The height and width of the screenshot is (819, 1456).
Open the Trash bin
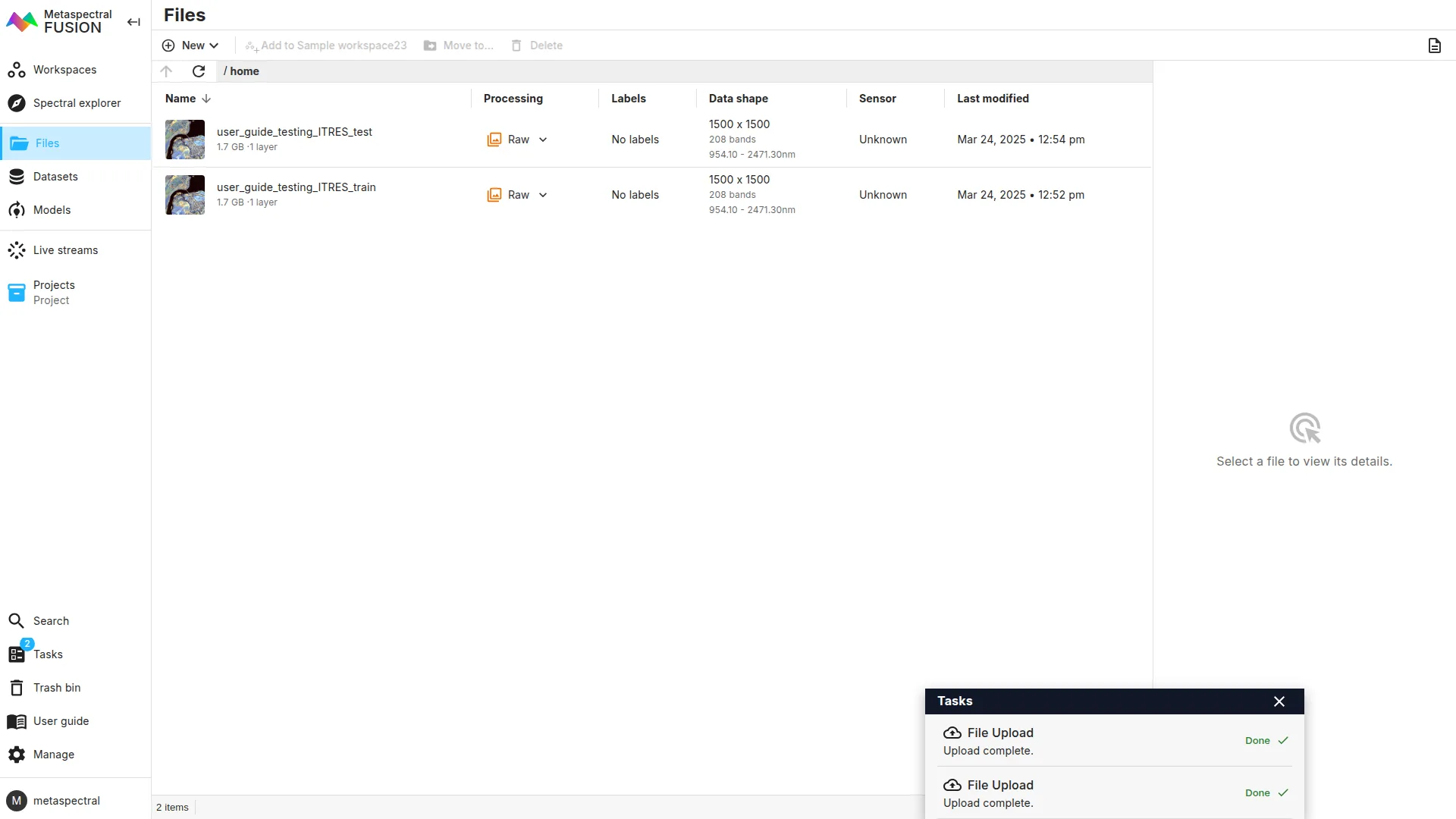[x=56, y=688]
